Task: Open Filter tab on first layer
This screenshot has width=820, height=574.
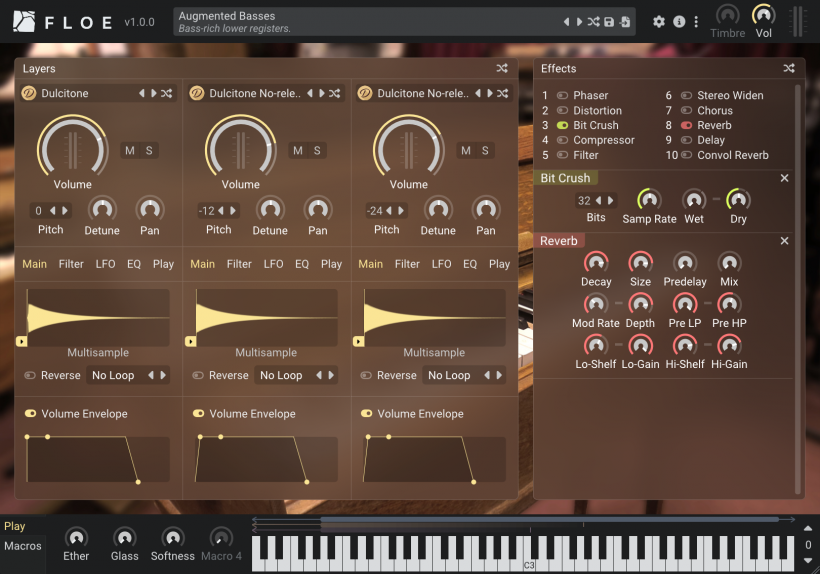Action: [x=71, y=264]
